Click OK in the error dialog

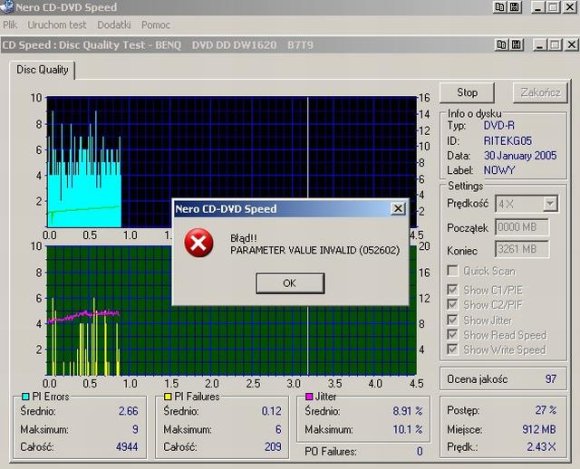point(290,283)
